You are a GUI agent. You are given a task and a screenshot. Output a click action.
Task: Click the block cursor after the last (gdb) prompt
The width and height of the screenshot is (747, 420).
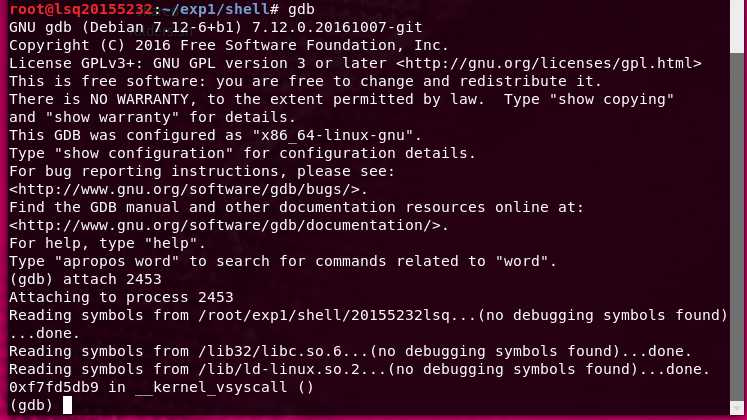[x=67, y=405]
